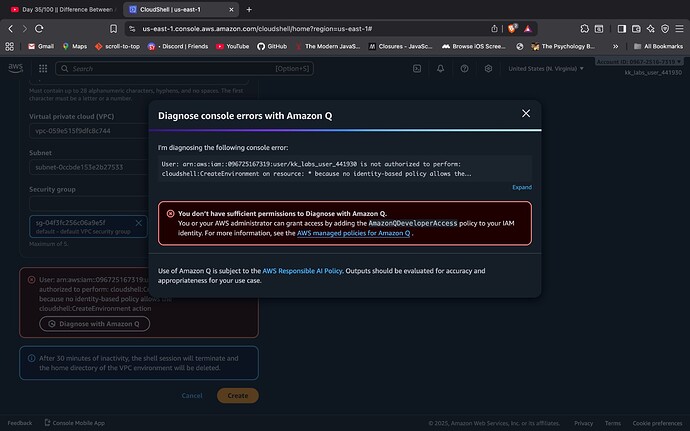Click the Create button
690x431 pixels.
[x=238, y=395]
